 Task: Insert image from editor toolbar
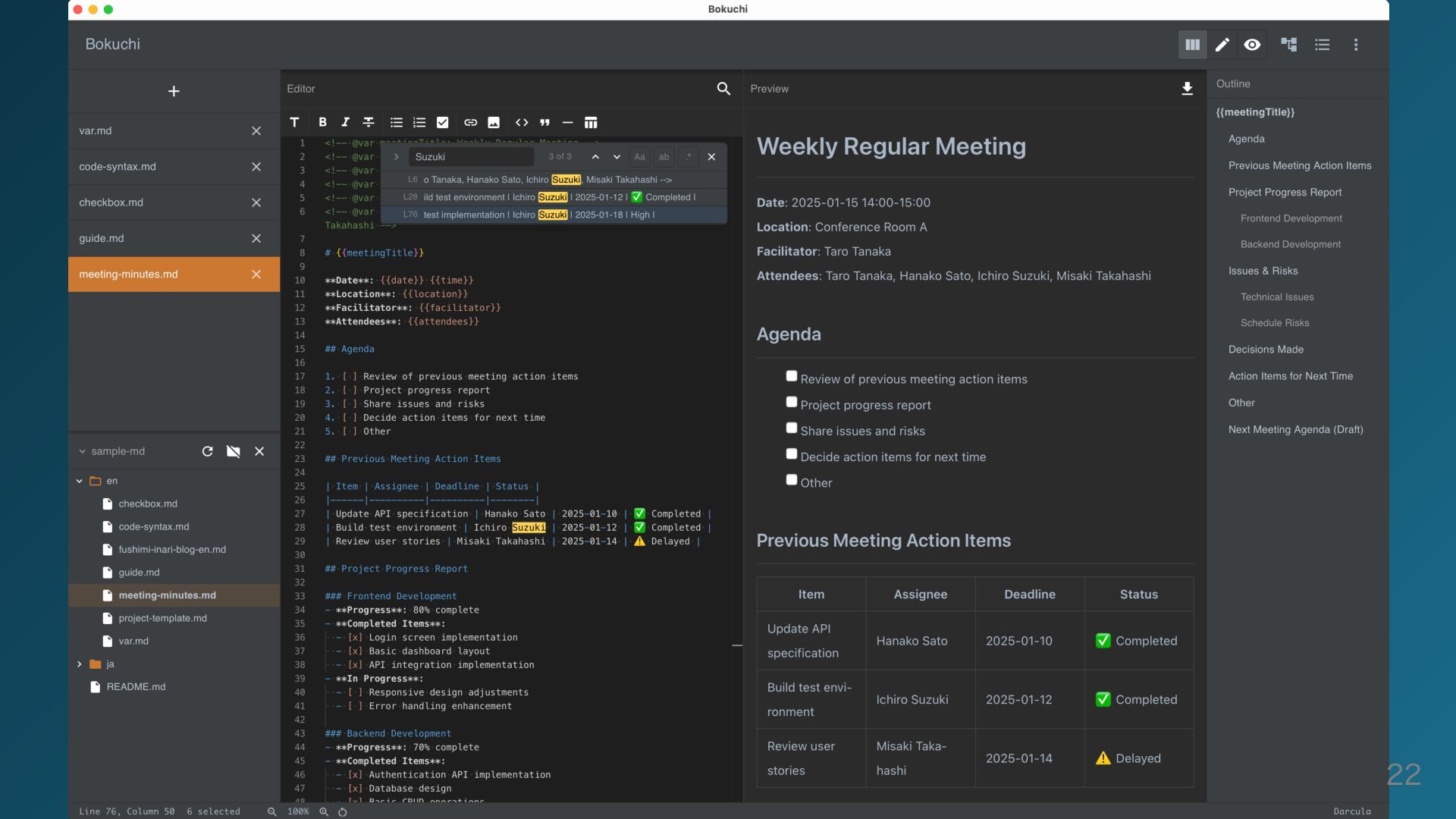point(494,122)
